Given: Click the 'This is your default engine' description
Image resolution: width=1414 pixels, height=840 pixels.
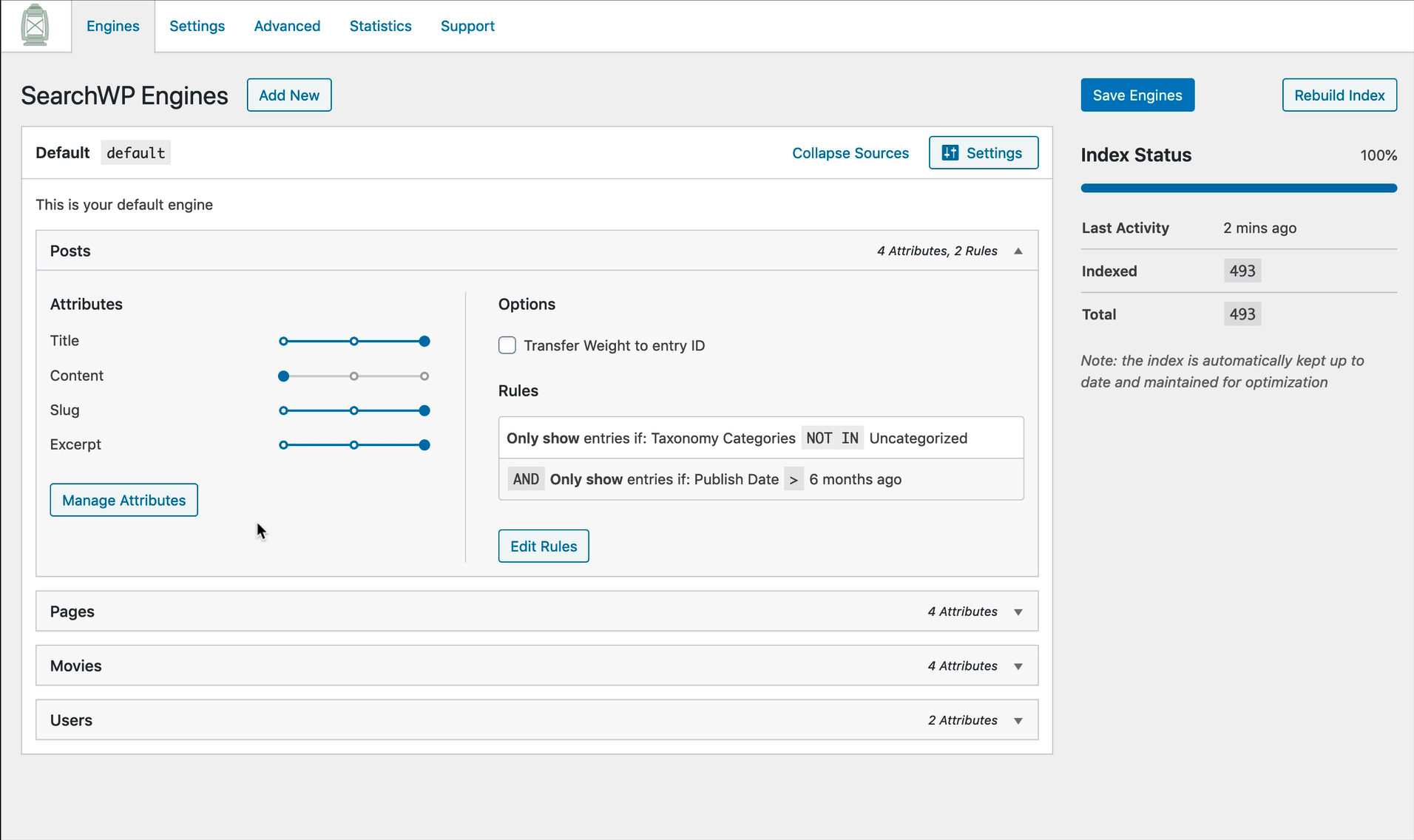Looking at the screenshot, I should (x=124, y=205).
